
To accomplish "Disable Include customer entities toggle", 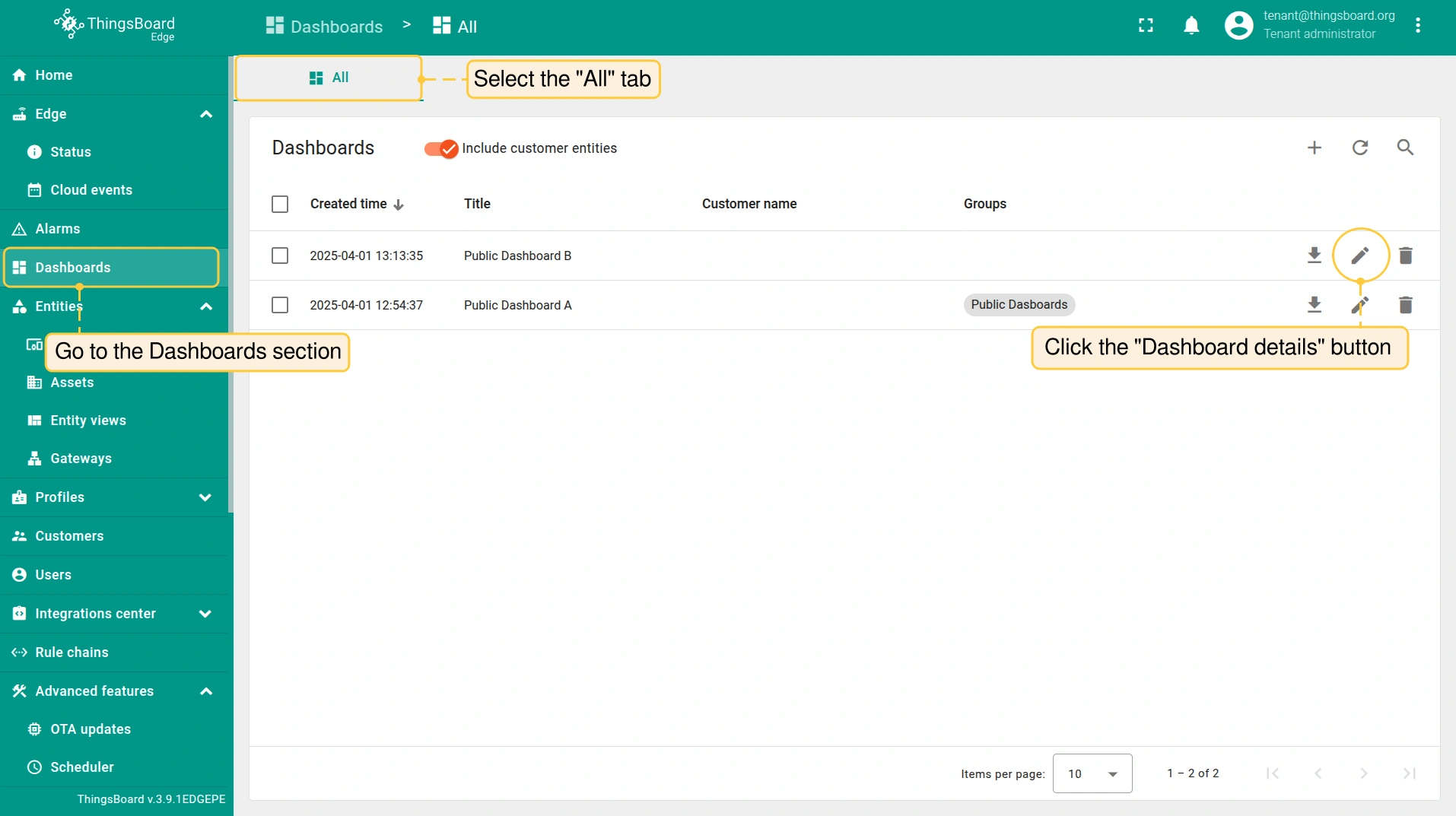I will tap(441, 148).
